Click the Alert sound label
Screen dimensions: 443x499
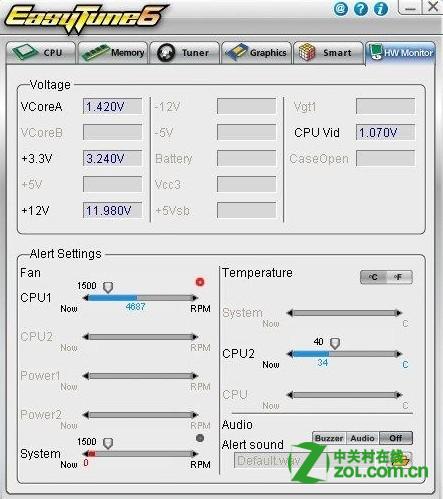[253, 445]
